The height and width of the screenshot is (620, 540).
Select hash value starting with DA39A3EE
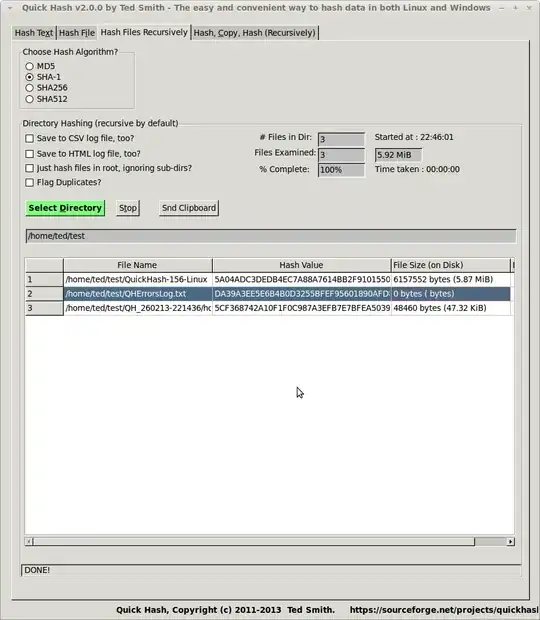(302, 294)
